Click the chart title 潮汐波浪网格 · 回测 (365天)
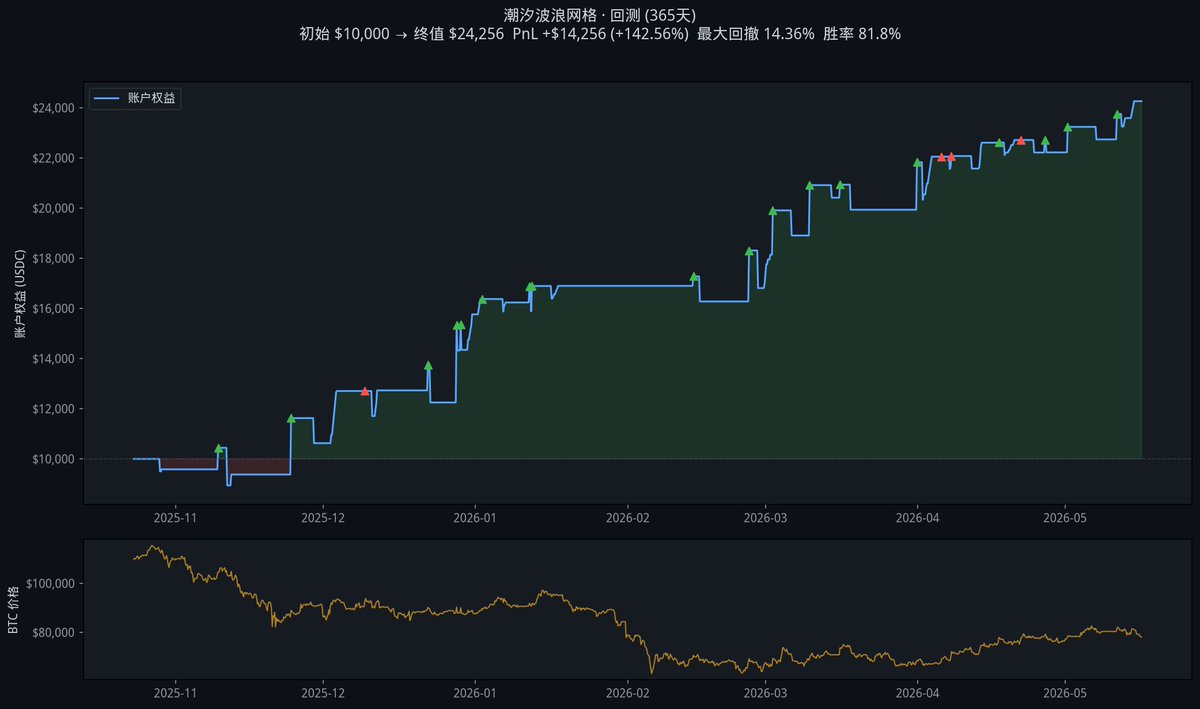 click(600, 14)
